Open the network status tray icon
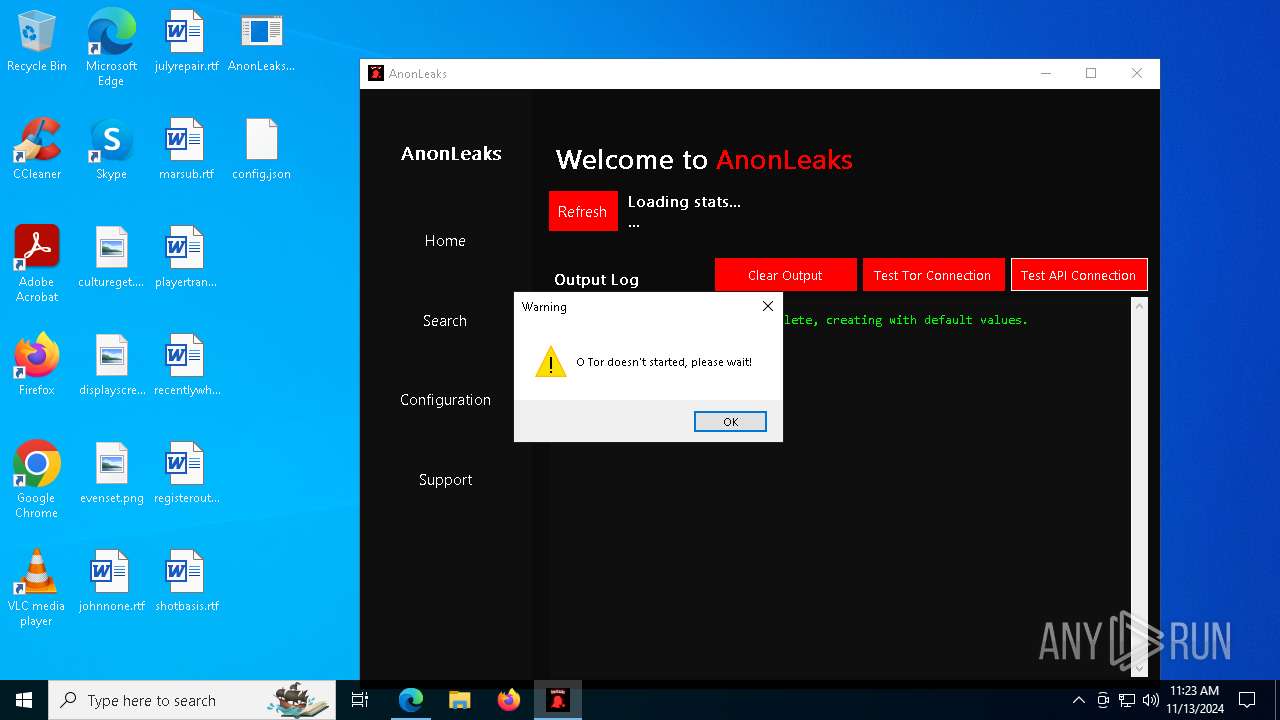This screenshot has width=1280, height=720. point(1127,700)
